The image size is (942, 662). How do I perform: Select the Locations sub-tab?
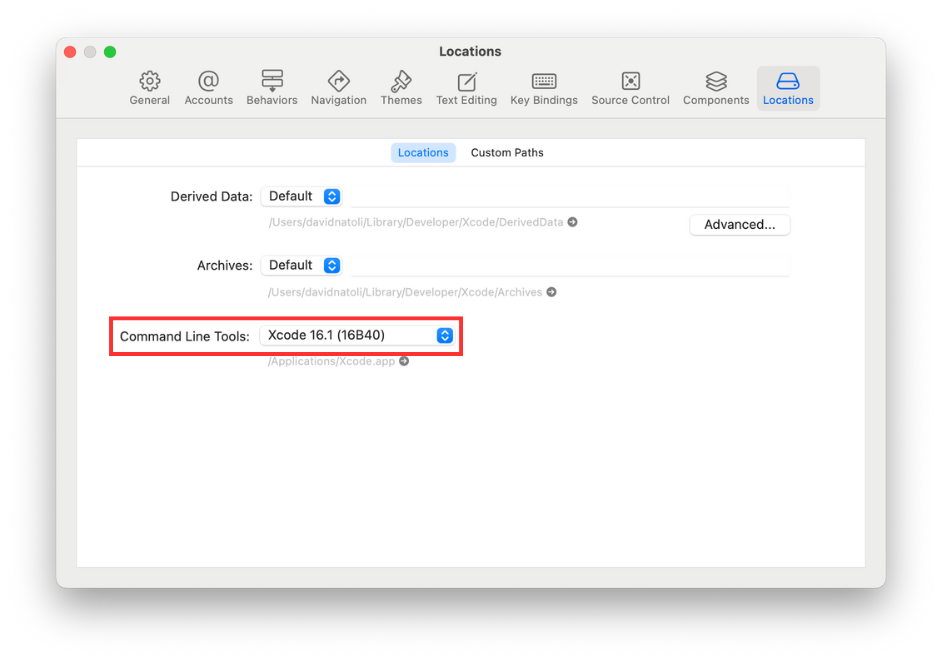point(423,153)
